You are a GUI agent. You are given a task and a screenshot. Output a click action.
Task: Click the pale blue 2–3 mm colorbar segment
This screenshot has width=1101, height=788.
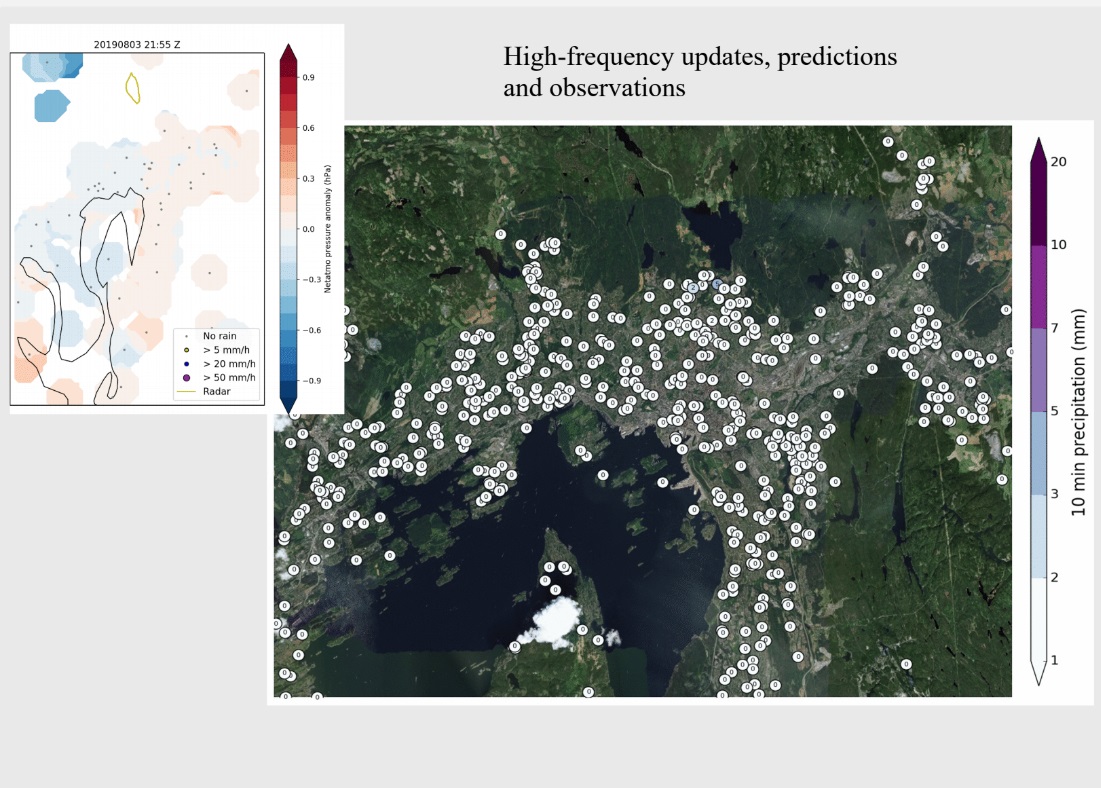pyautogui.click(x=1039, y=535)
